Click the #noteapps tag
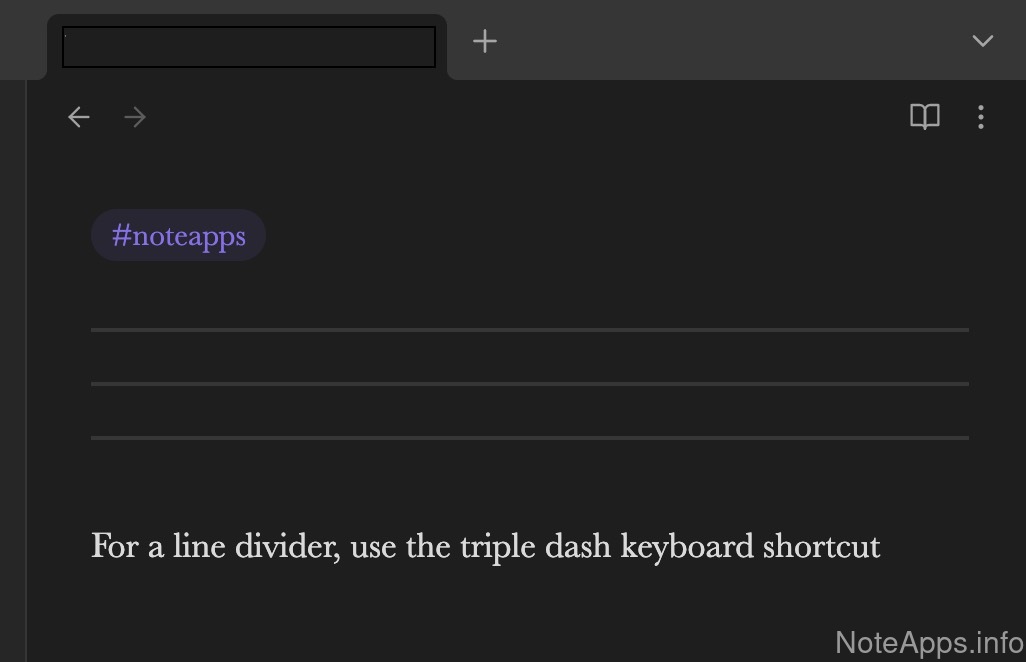The height and width of the screenshot is (662, 1026). point(178,236)
